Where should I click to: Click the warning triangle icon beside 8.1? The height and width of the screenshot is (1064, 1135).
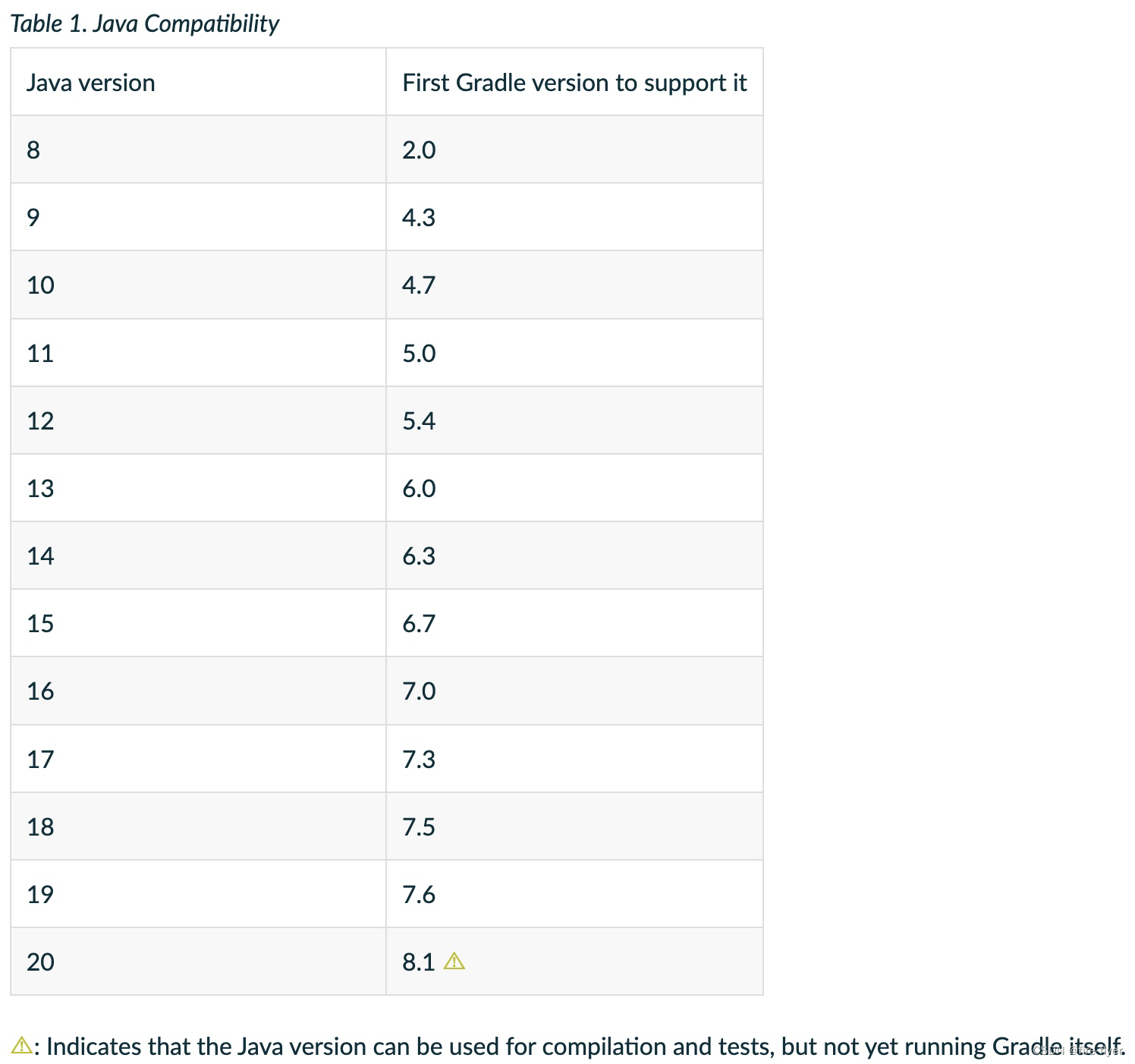(454, 962)
